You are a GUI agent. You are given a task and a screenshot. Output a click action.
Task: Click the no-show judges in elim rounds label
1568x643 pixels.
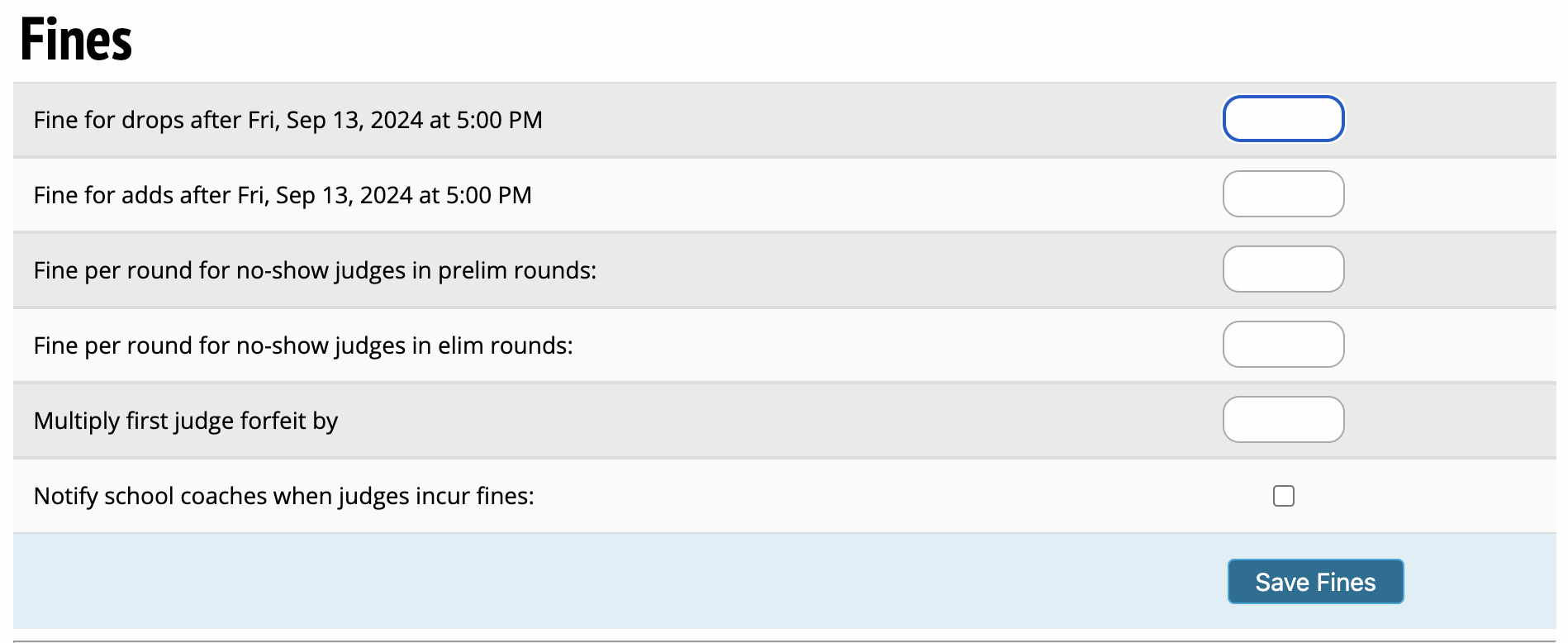tap(303, 345)
